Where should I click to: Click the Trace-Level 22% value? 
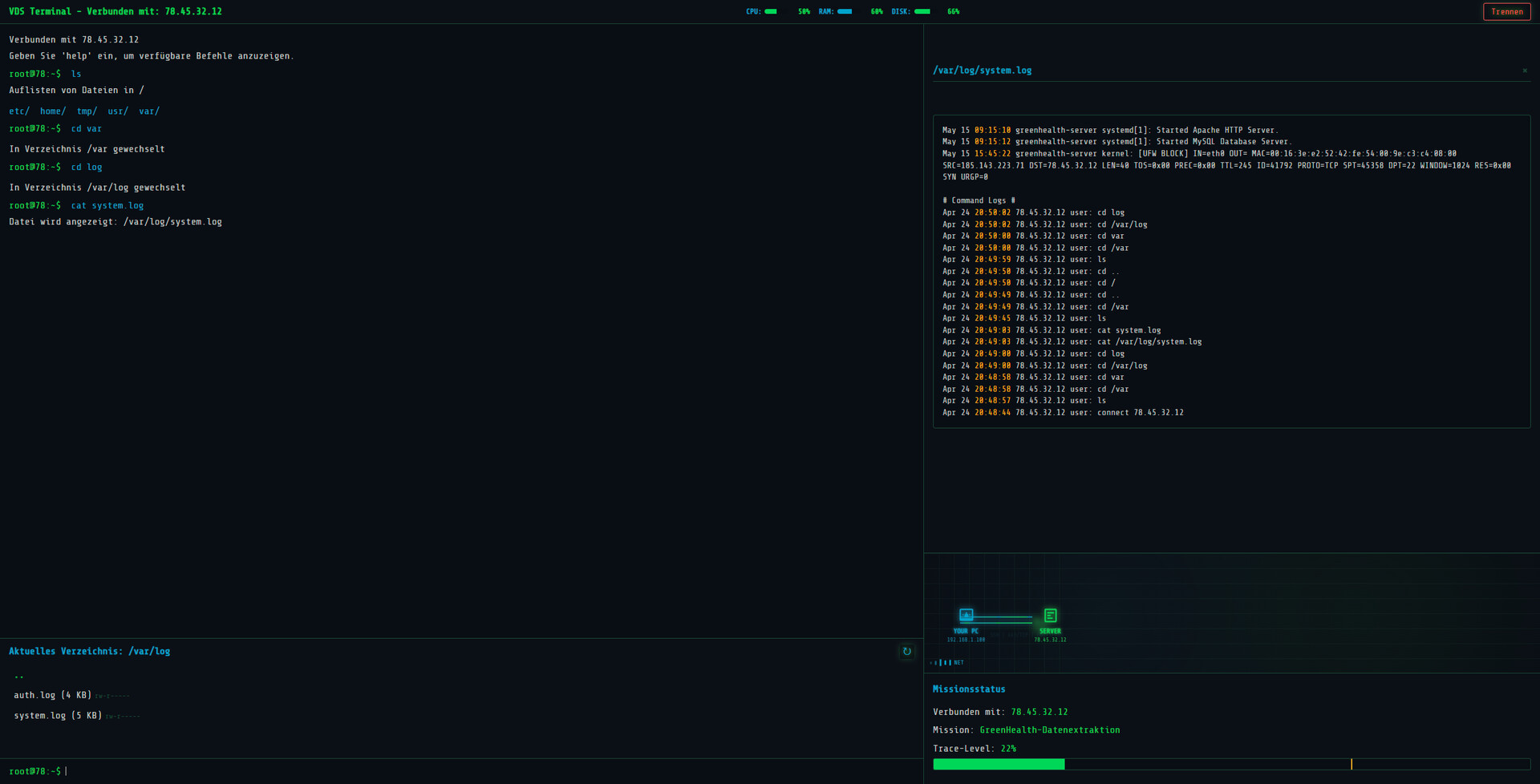click(x=1008, y=749)
